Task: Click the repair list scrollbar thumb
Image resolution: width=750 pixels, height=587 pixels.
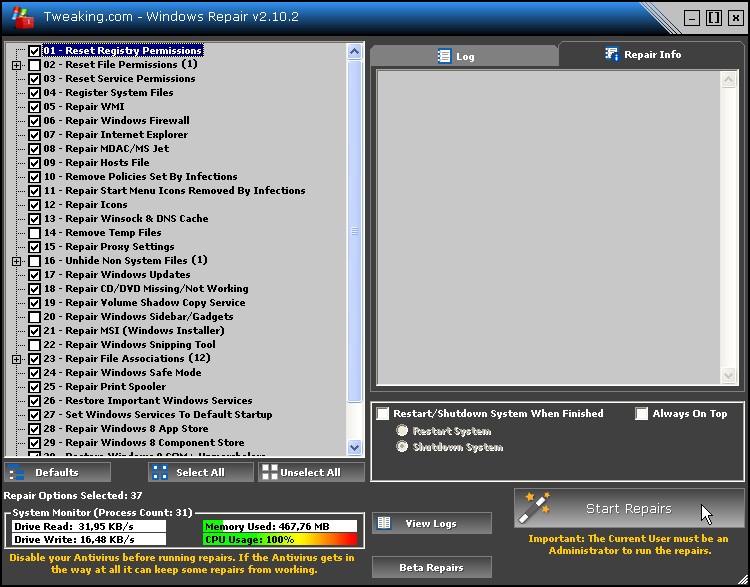Action: pos(354,231)
